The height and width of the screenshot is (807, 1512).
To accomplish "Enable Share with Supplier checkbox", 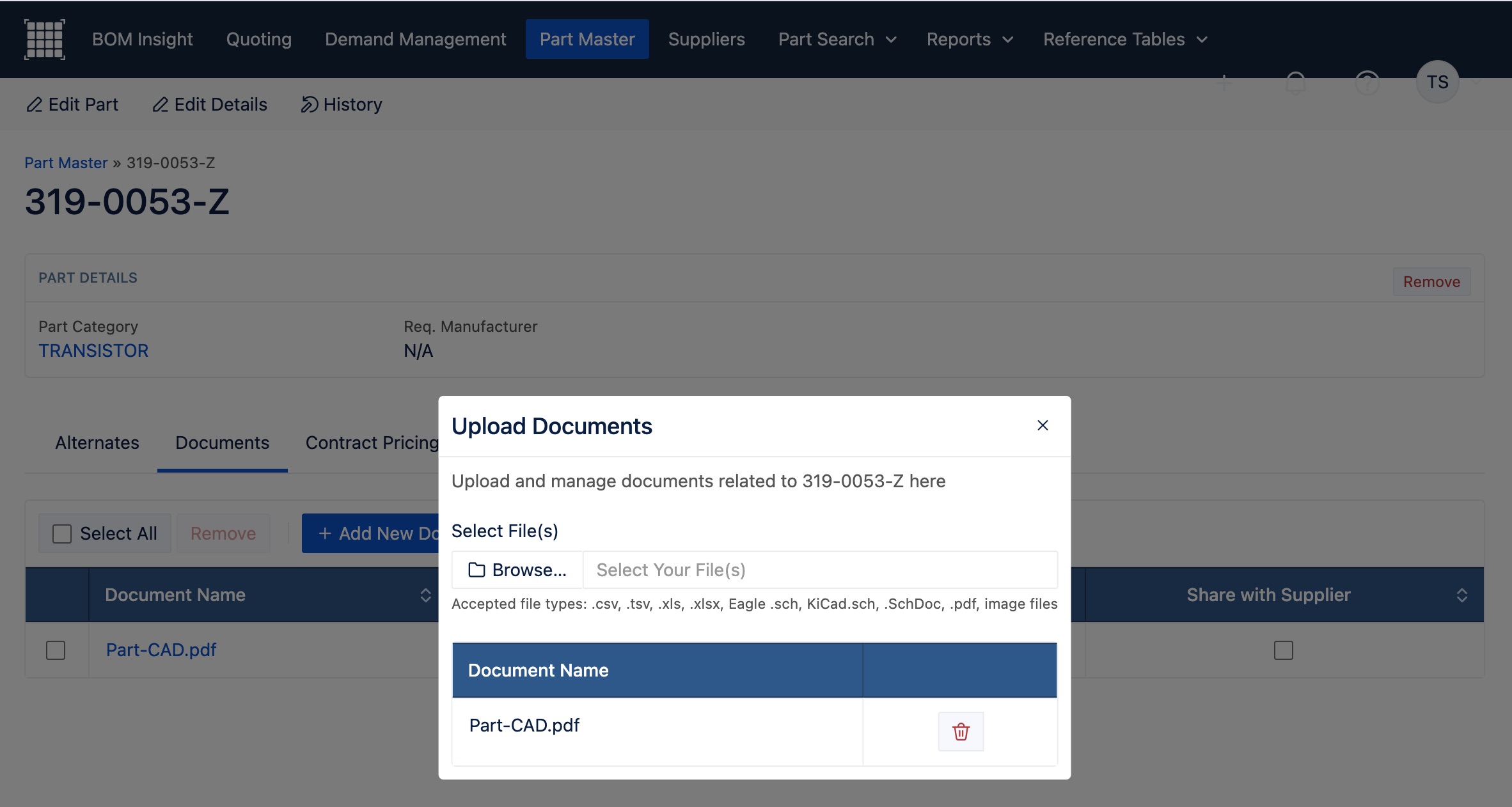I will point(1283,650).
